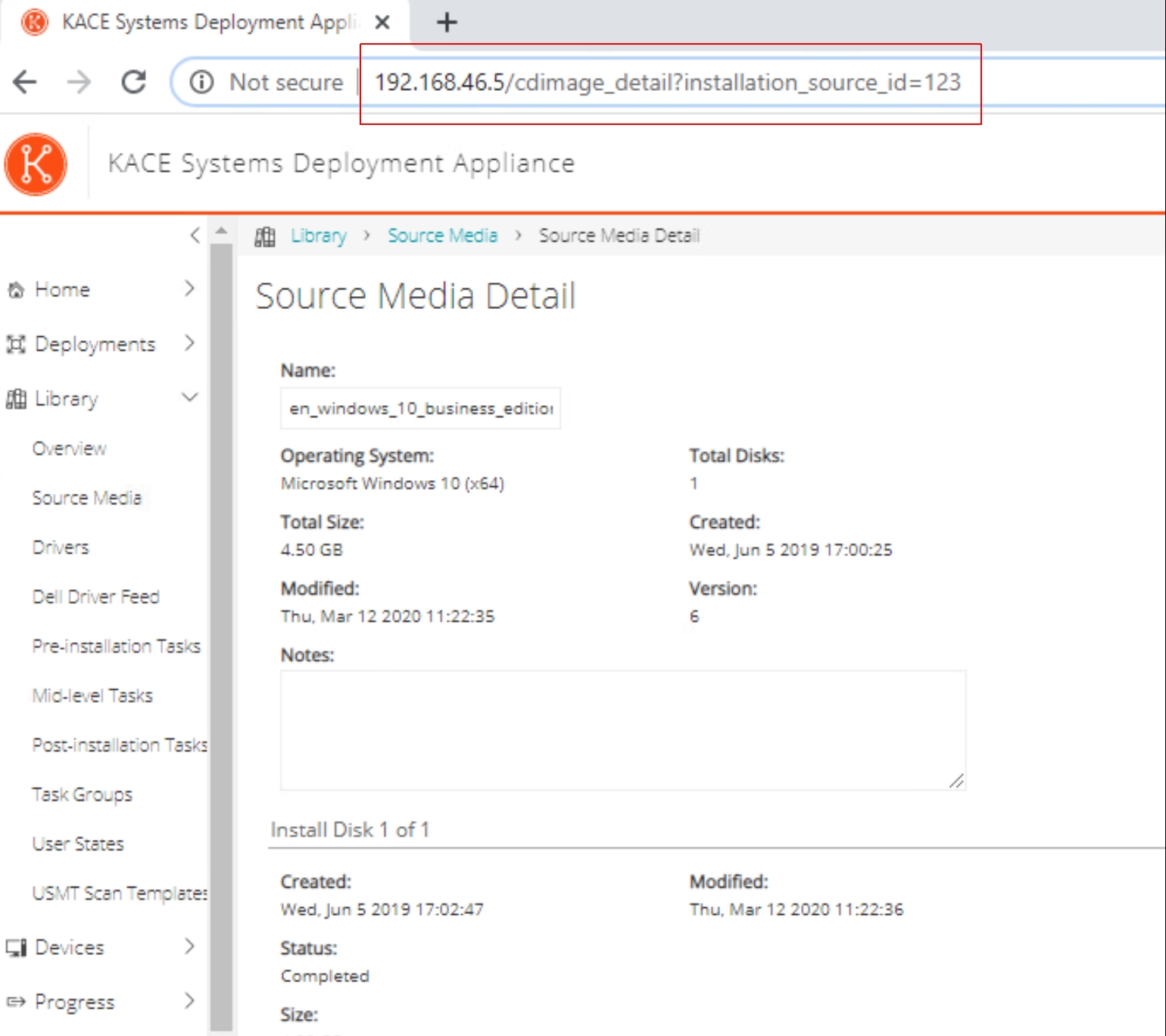The image size is (1166, 1036).
Task: Open the Progress menu item
Action: pyautogui.click(x=75, y=1002)
